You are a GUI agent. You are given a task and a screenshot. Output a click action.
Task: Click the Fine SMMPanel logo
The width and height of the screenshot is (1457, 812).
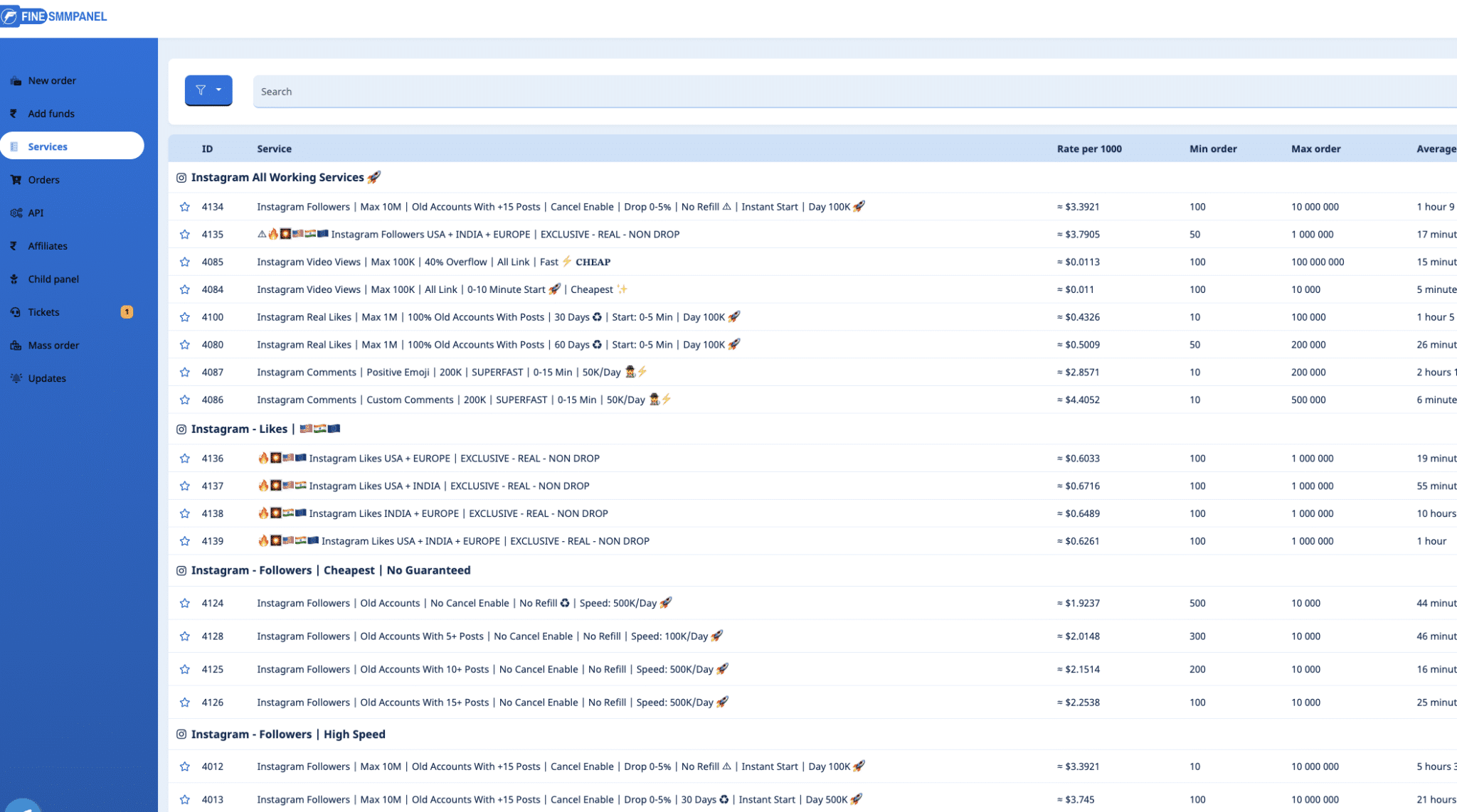click(54, 16)
